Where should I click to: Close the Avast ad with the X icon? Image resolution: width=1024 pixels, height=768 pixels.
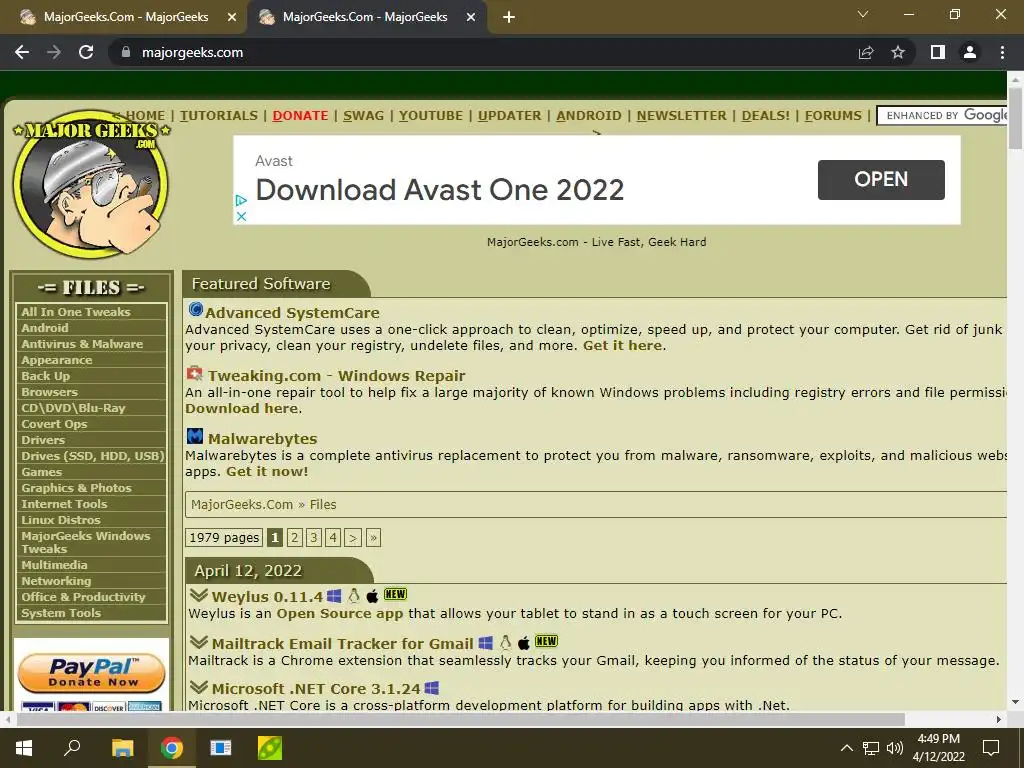(241, 216)
